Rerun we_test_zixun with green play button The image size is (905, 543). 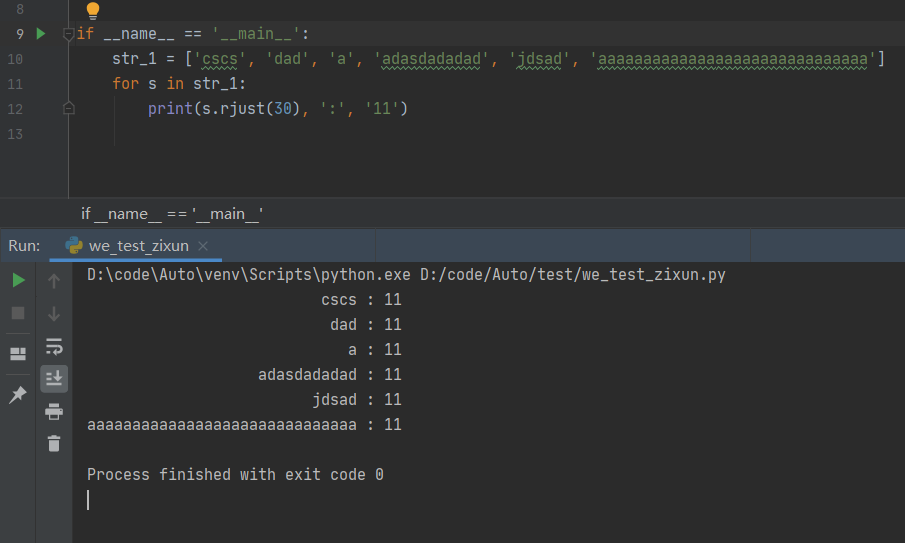[x=18, y=280]
